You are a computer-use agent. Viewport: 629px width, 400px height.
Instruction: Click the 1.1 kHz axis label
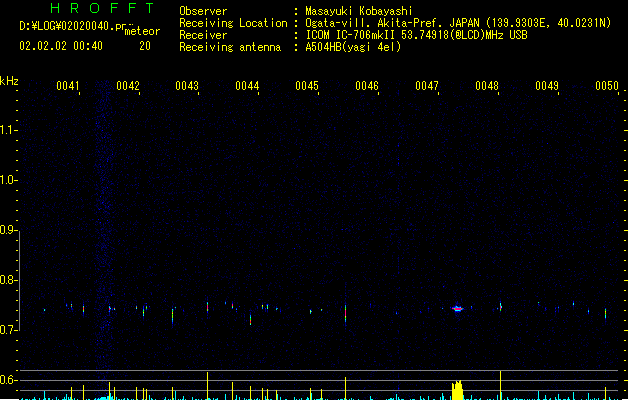pyautogui.click(x=7, y=130)
